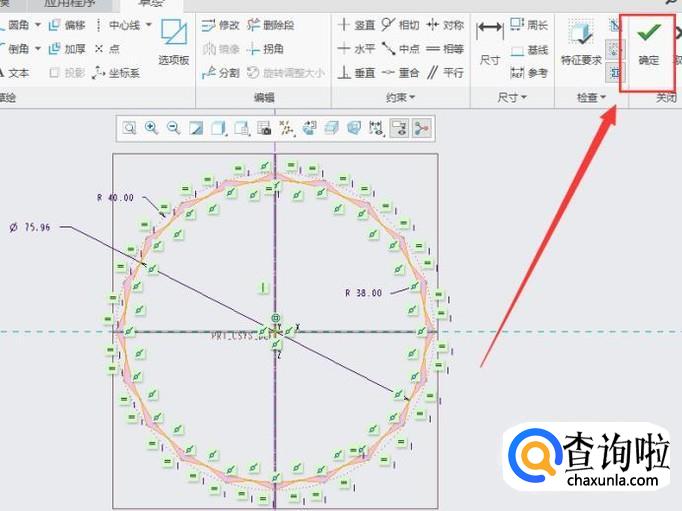Toggle the sketch vertex display filter button
Viewport: 682px width, 511px height.
[x=421, y=127]
